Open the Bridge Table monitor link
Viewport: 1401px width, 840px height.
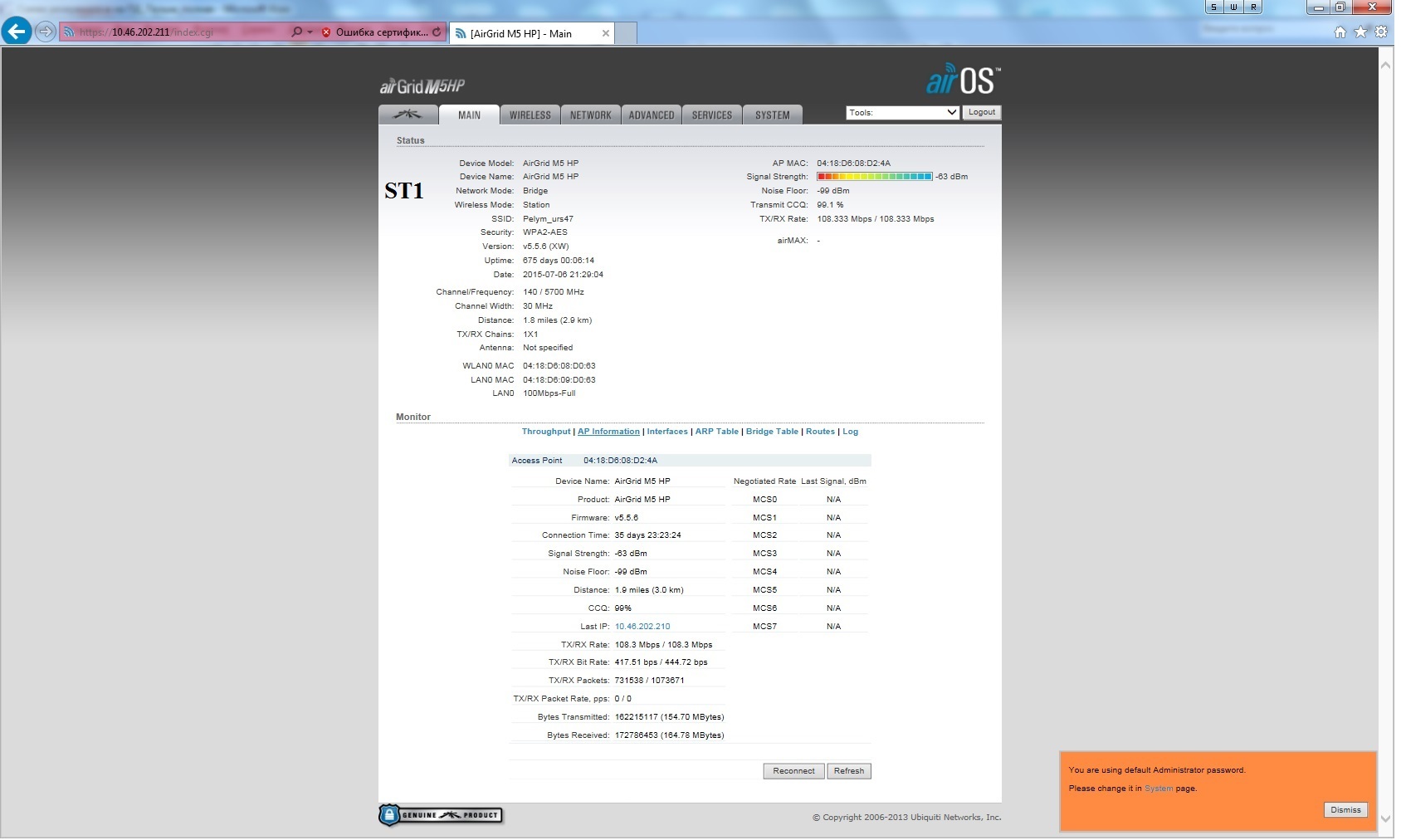(772, 432)
